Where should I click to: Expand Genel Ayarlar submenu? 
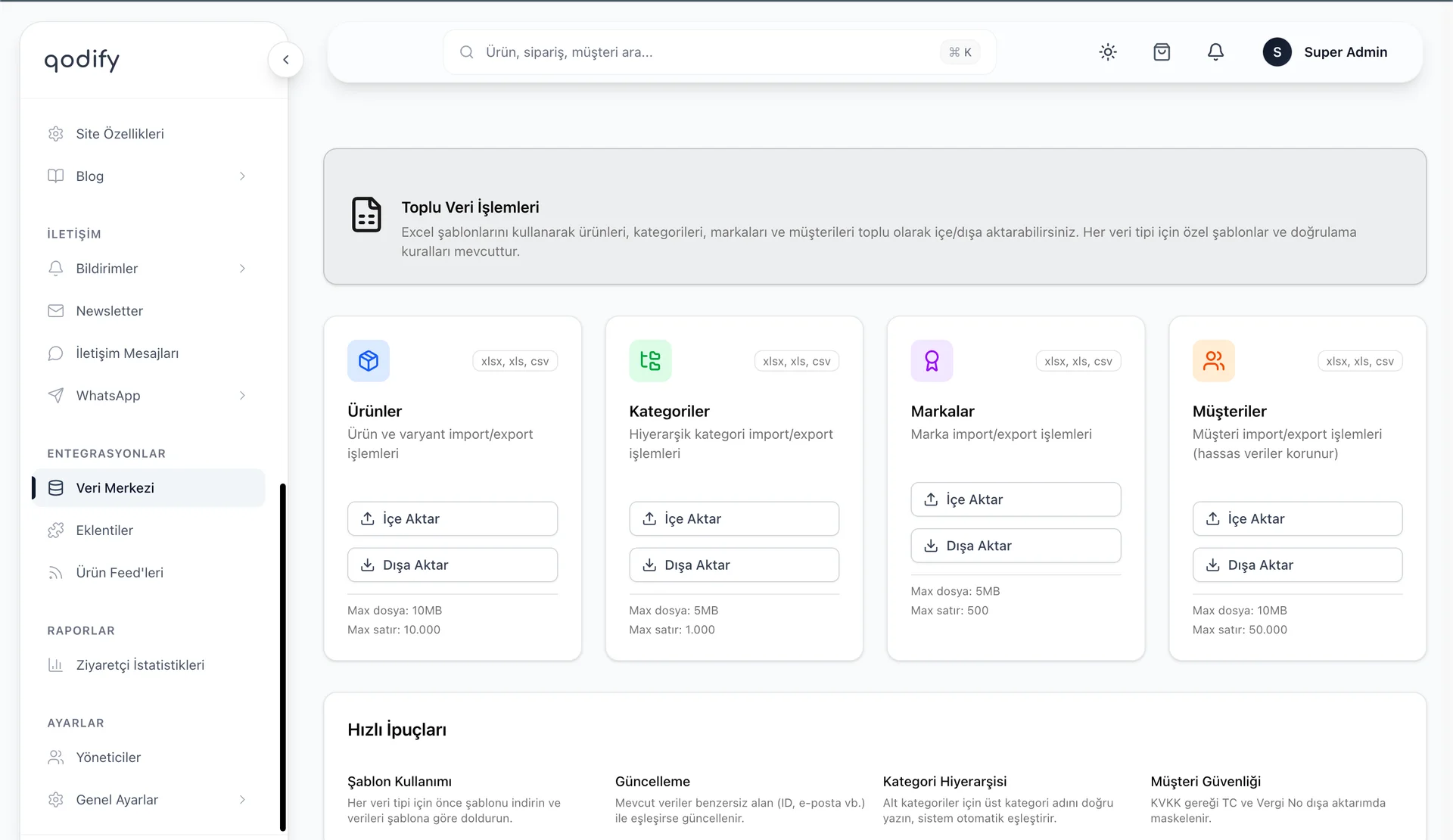pyautogui.click(x=242, y=800)
